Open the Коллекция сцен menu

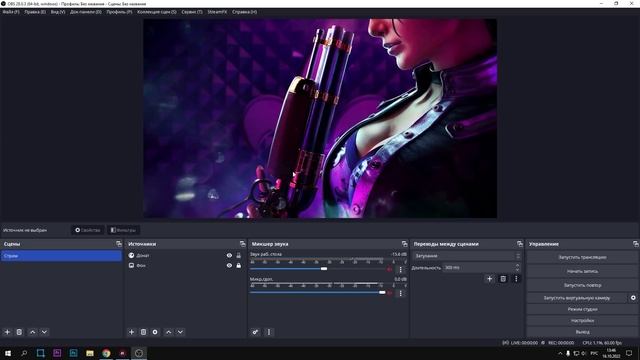[x=157, y=12]
